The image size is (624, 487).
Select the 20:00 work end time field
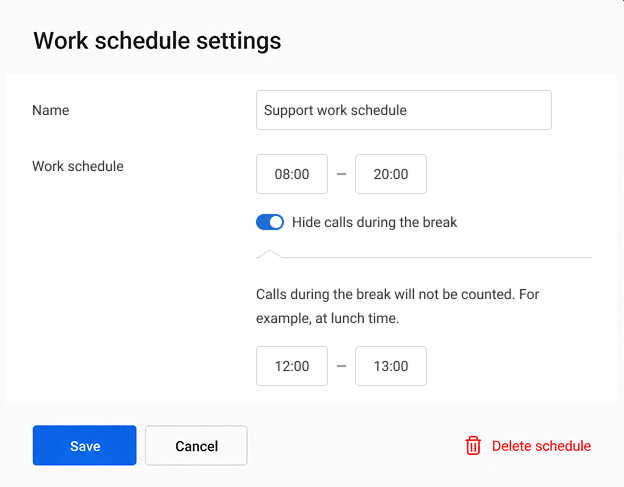pos(391,174)
